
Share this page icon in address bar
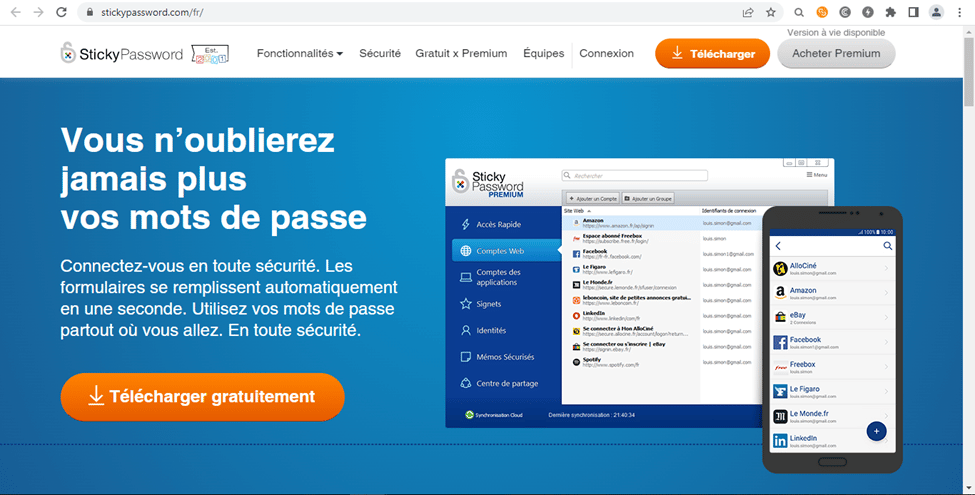[748, 12]
